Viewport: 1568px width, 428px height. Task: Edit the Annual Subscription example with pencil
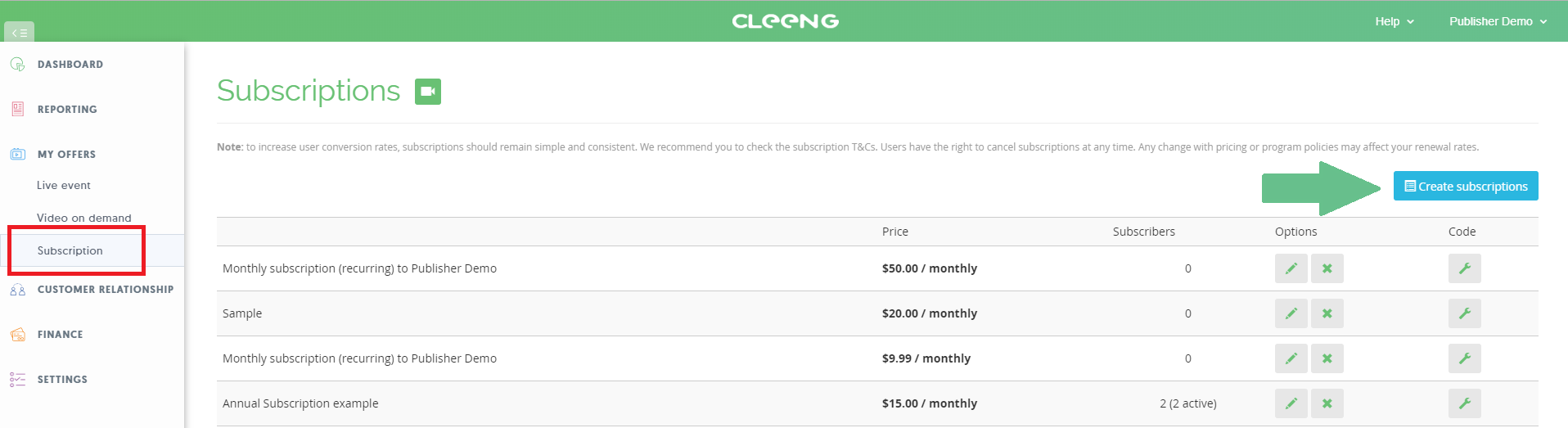click(x=1291, y=403)
